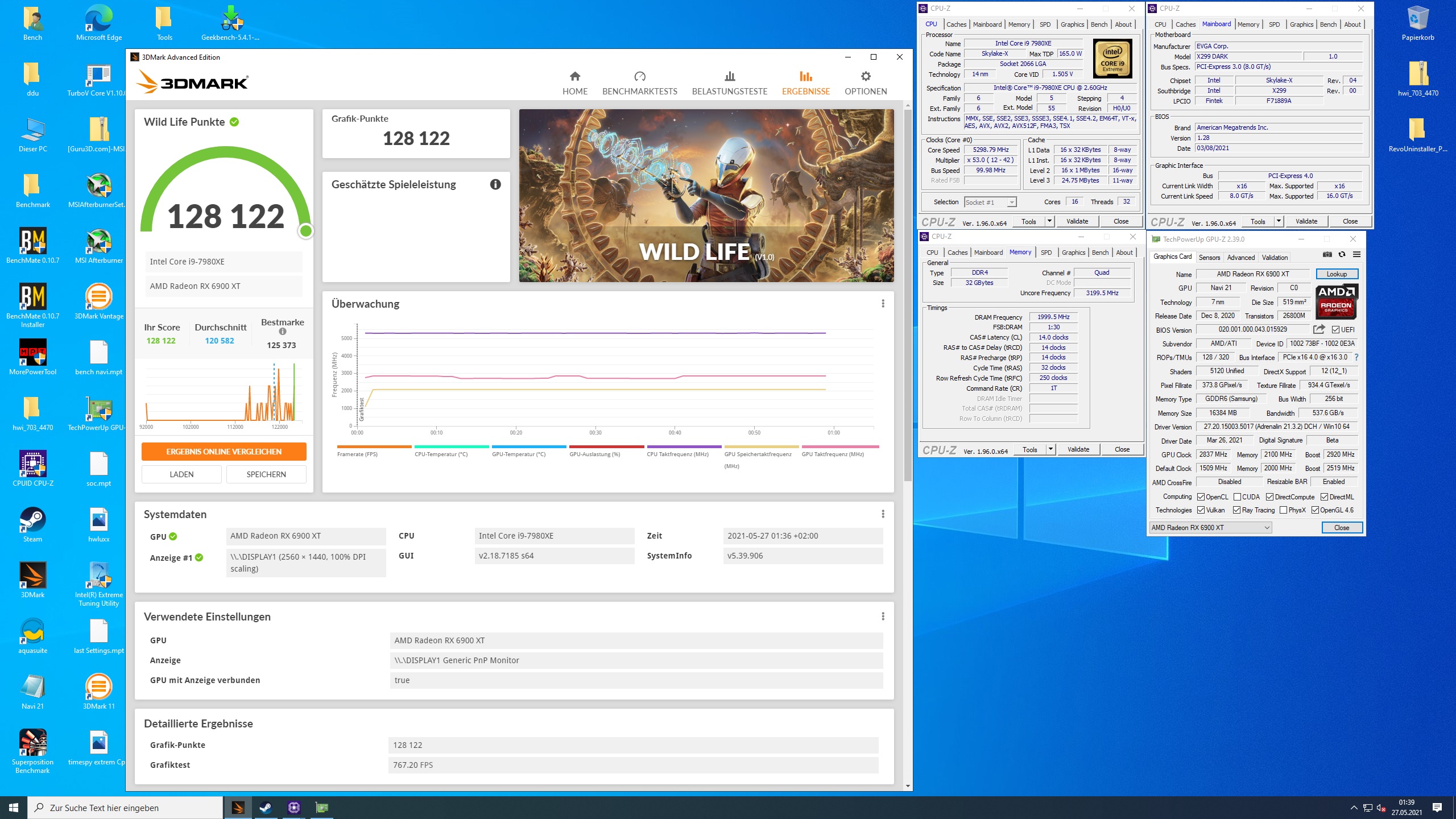1456x819 pixels.
Task: Open BELASTUNGSTESTE bar chart icon
Action: (x=730, y=76)
